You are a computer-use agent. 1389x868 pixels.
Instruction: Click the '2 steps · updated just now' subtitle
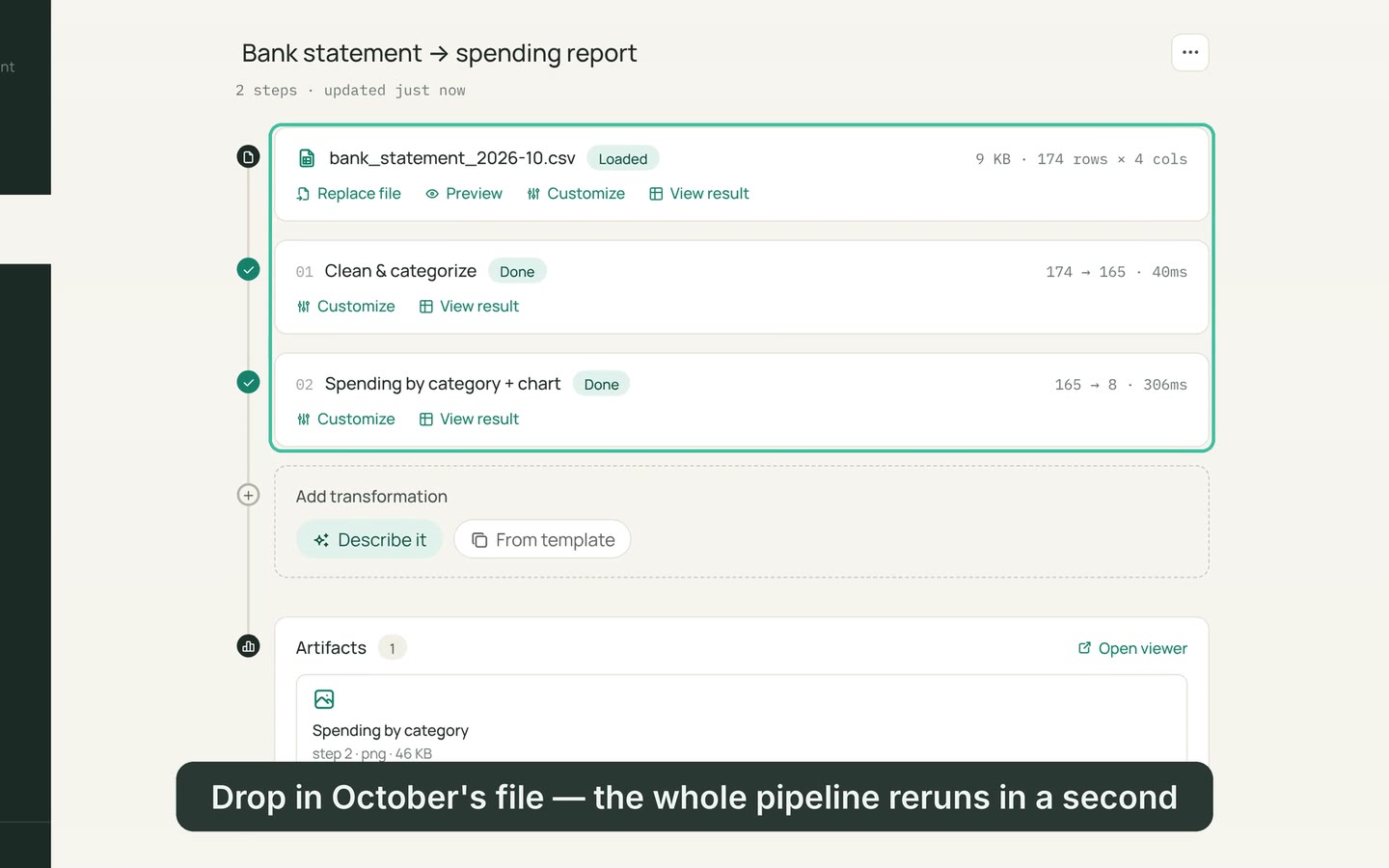pos(350,90)
